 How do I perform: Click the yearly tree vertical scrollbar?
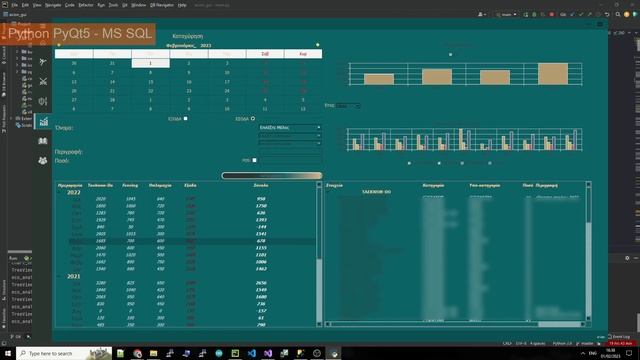[319, 254]
